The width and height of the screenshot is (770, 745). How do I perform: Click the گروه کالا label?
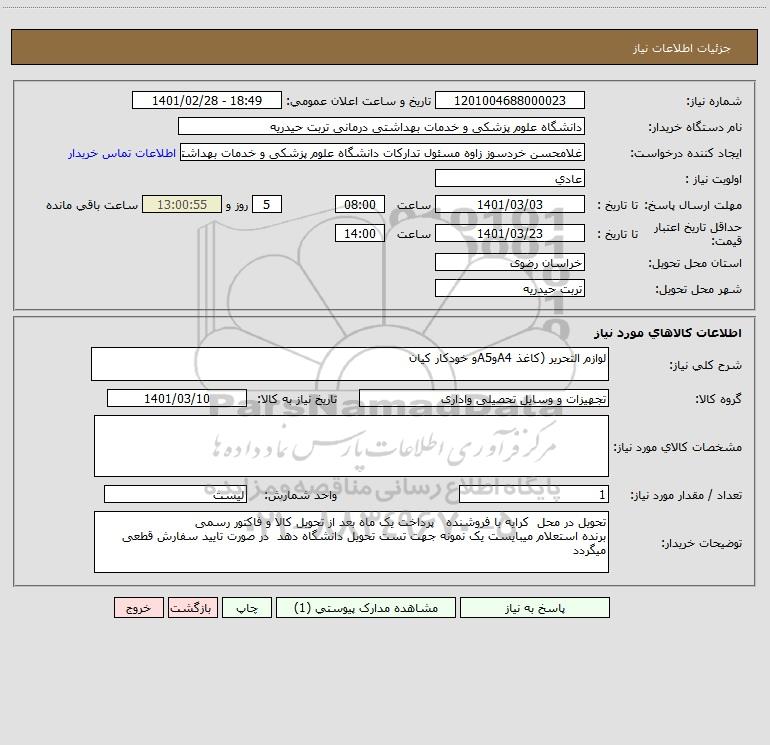[718, 399]
